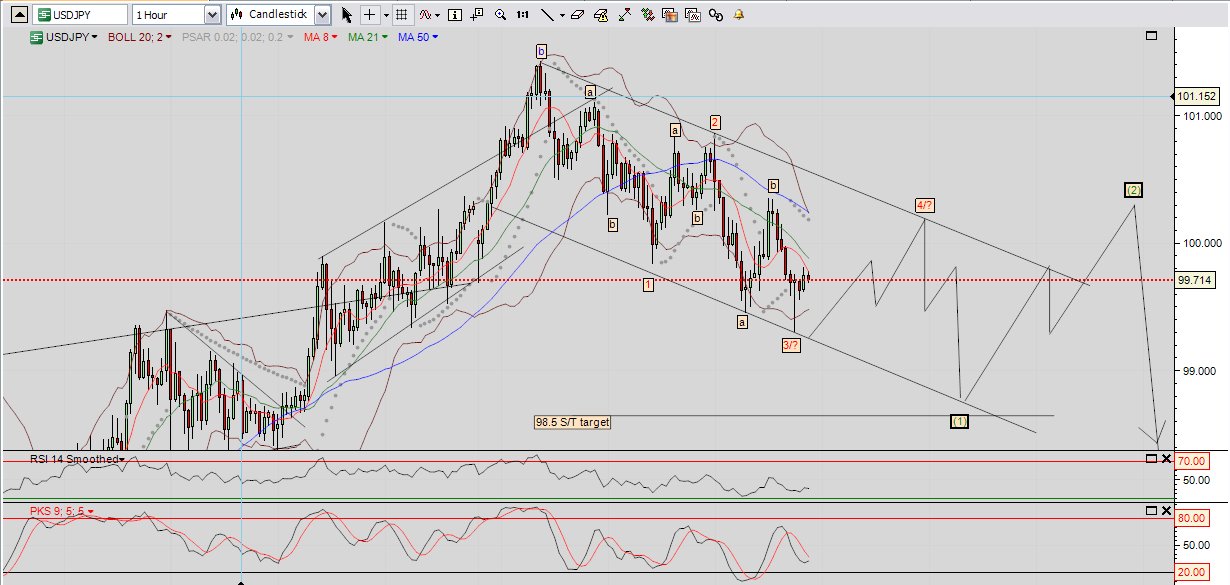
Task: Open the USDJPY series label menu
Action: (63, 36)
